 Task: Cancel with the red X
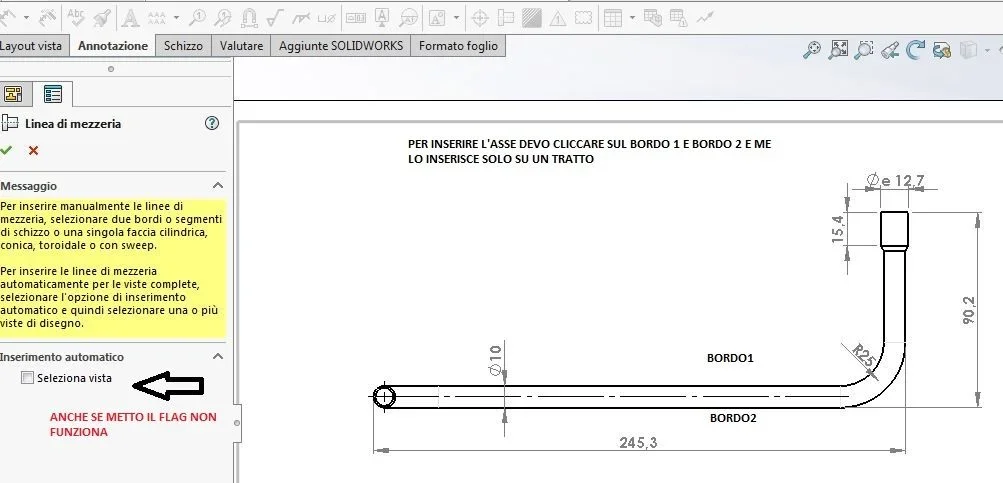click(33, 150)
